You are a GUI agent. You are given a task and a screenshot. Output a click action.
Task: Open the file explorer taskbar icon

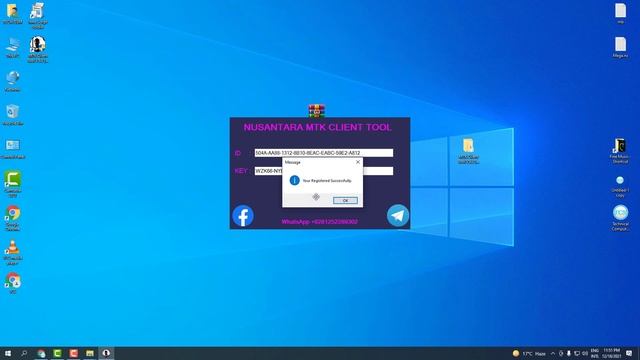tap(90, 353)
